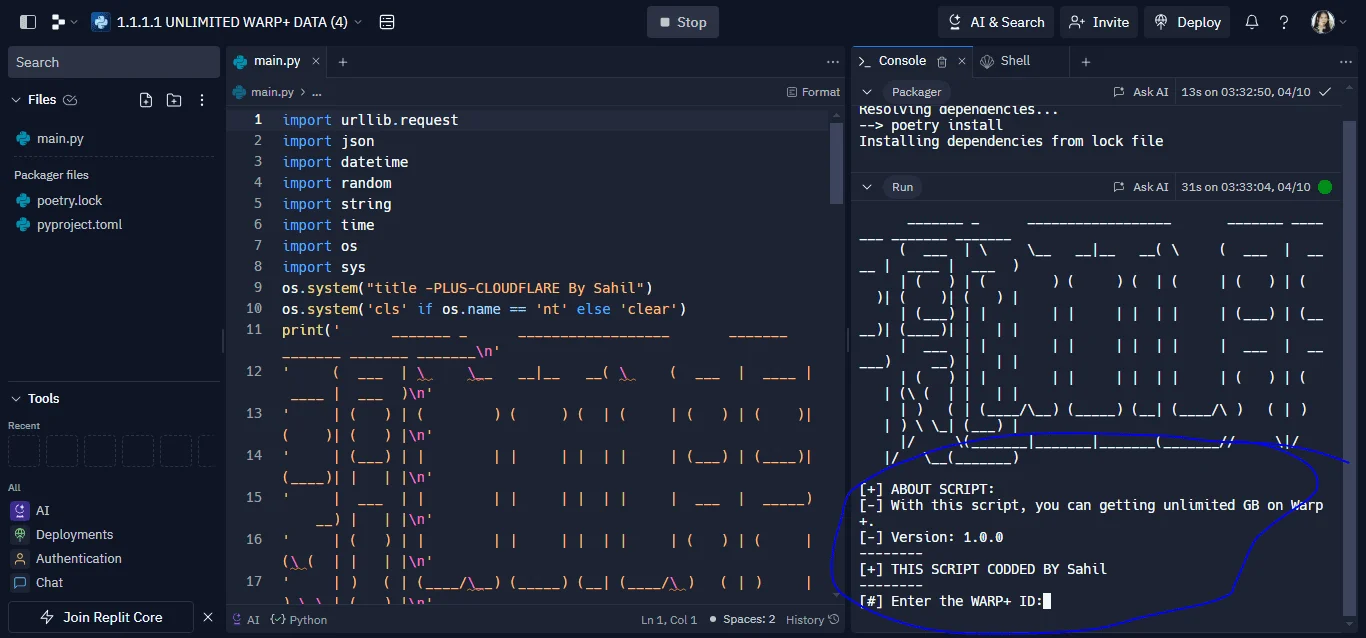Click the Packager label
The height and width of the screenshot is (638, 1366).
coord(916,92)
